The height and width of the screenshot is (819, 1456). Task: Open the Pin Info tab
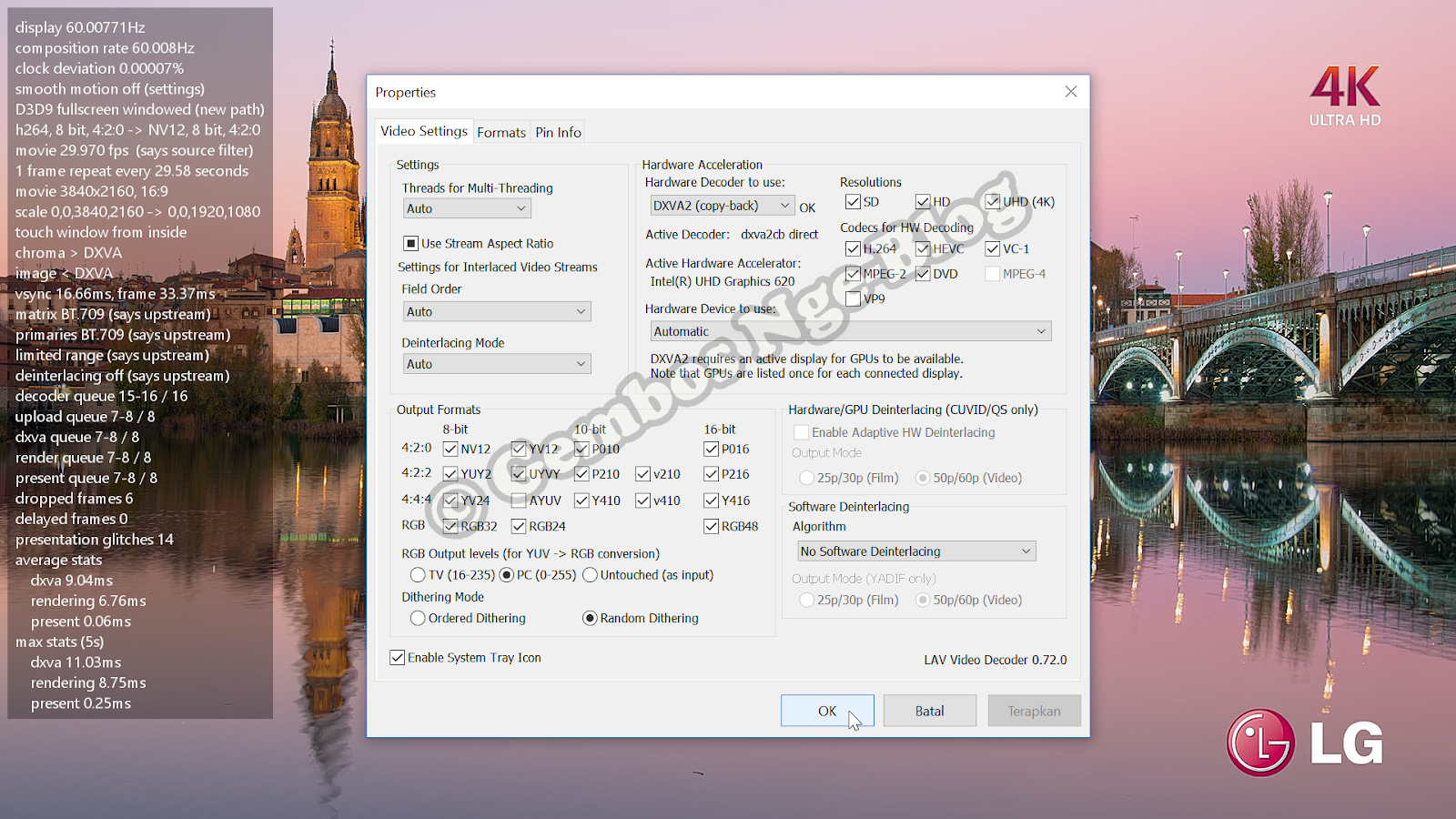558,132
